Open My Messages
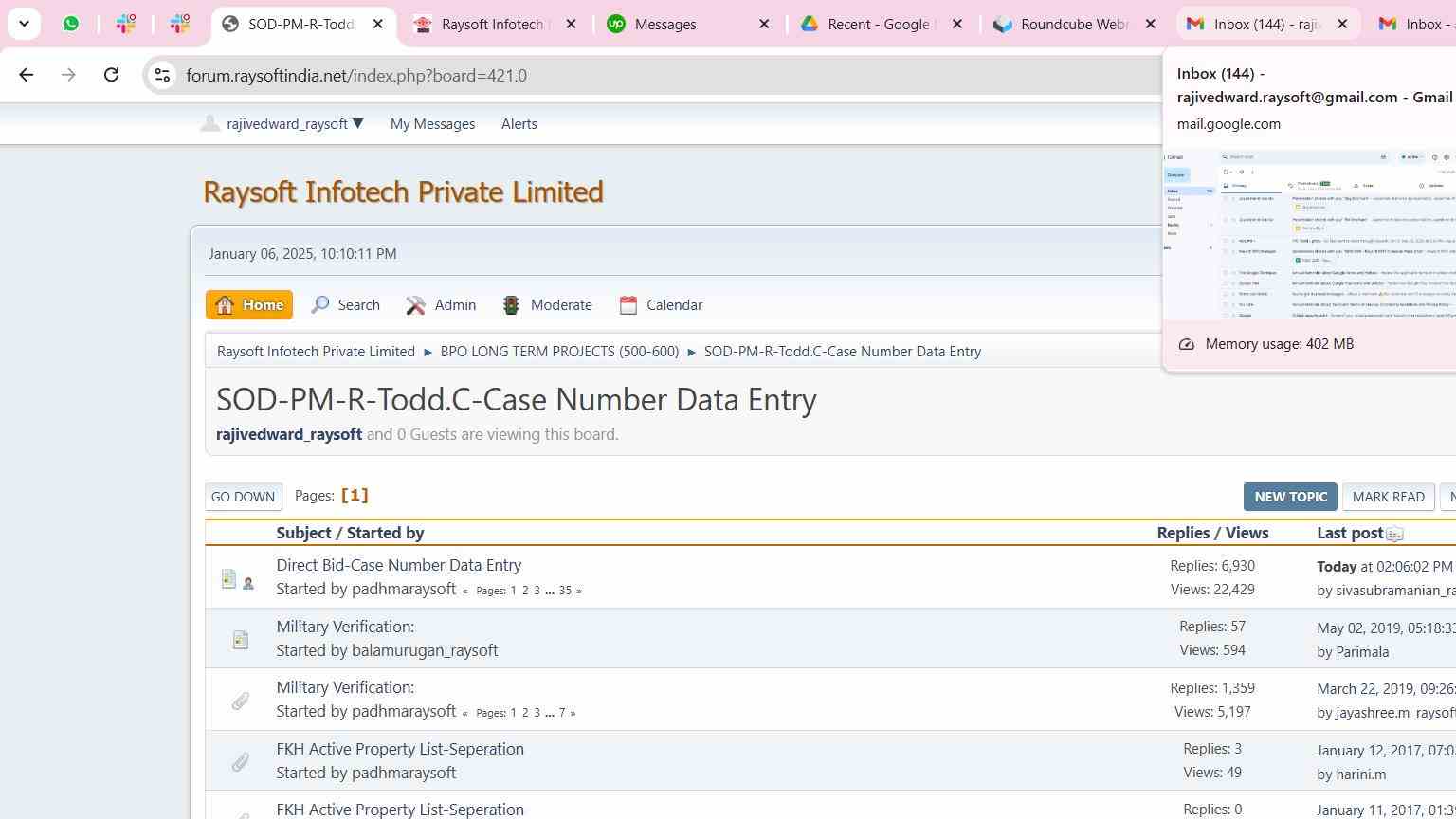 pyautogui.click(x=432, y=124)
